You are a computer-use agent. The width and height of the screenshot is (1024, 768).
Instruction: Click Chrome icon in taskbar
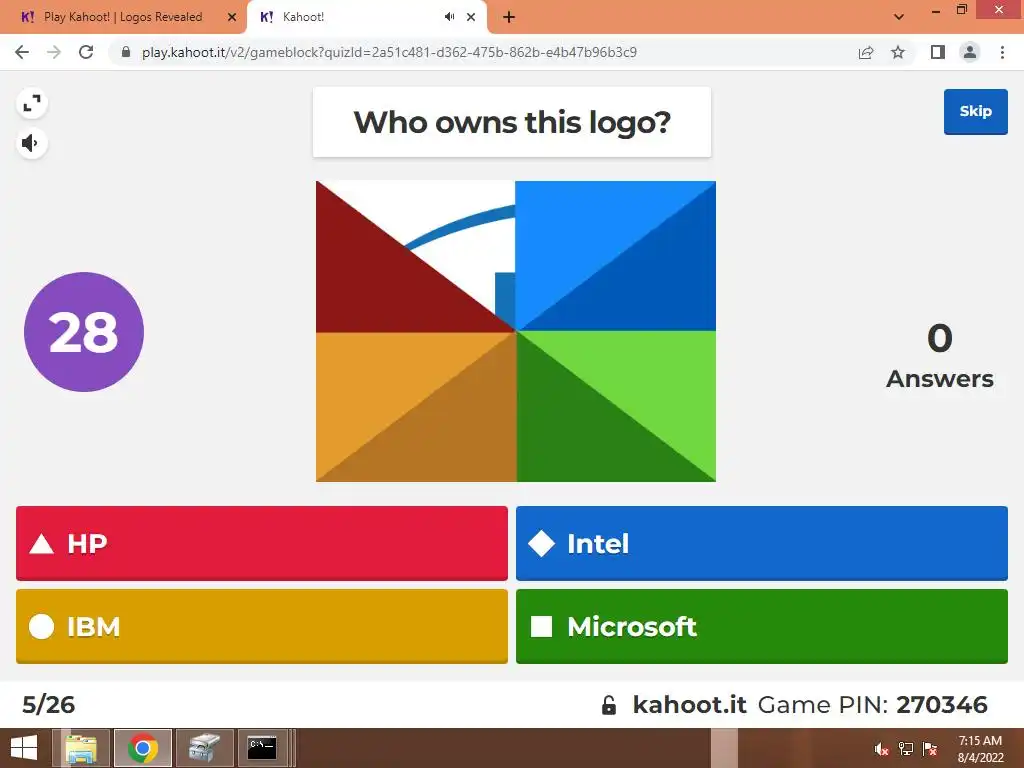tap(143, 748)
